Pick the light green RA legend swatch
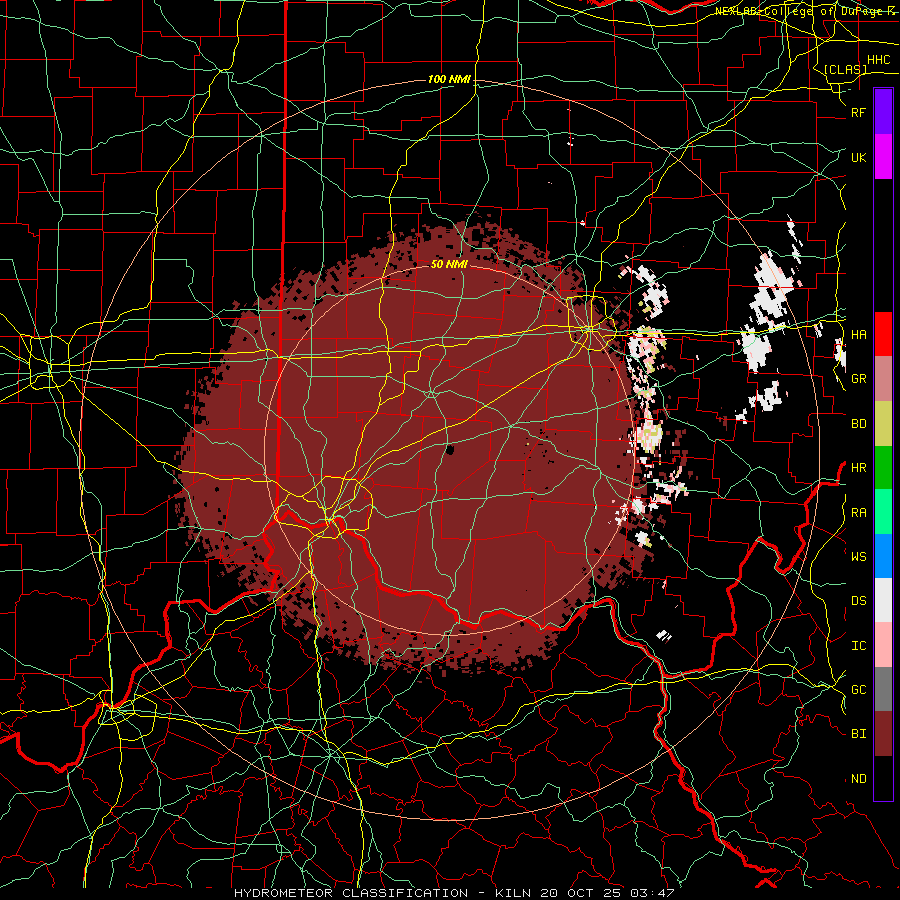The height and width of the screenshot is (900, 900). 883,512
